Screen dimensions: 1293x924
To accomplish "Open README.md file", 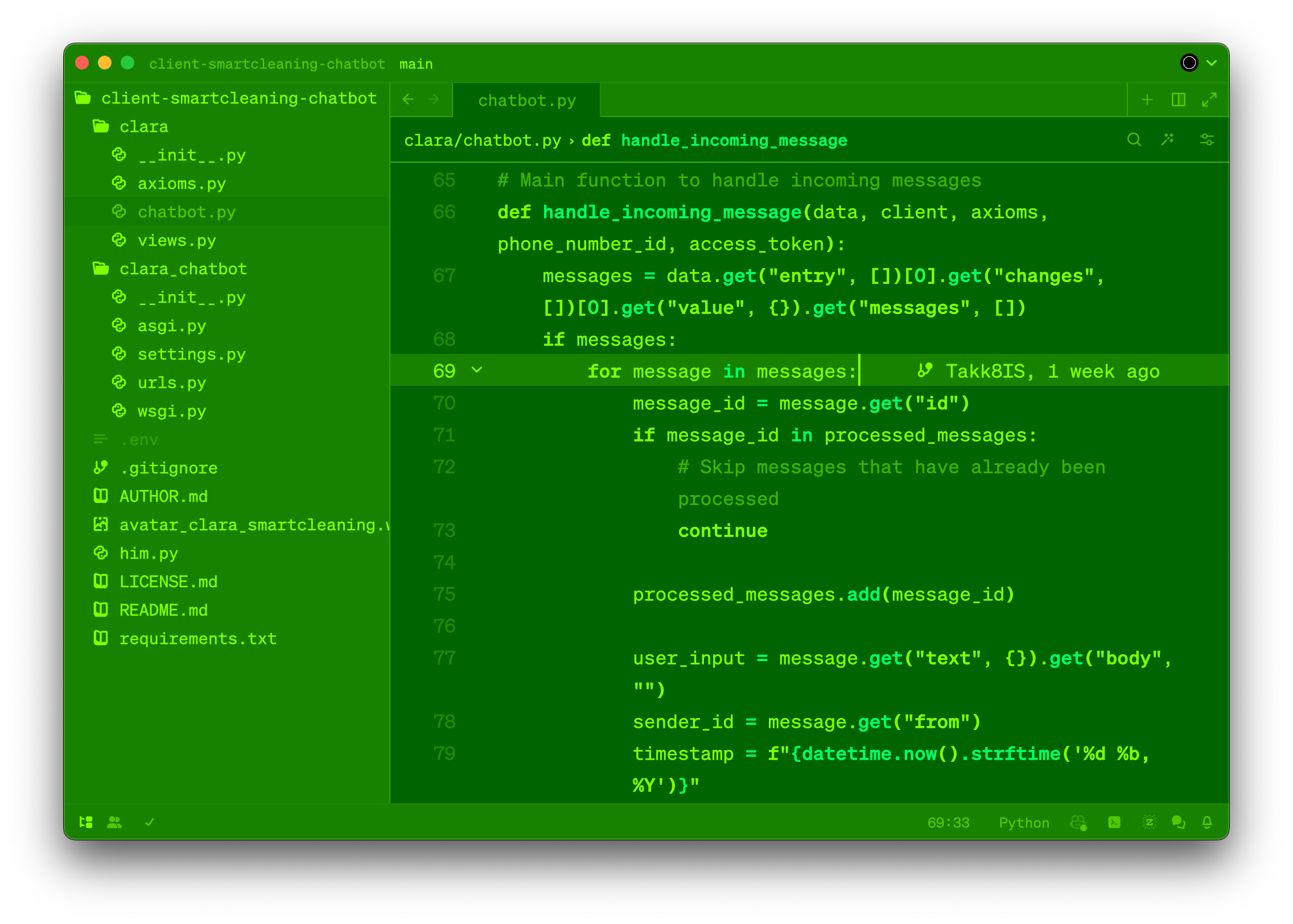I will [227, 610].
